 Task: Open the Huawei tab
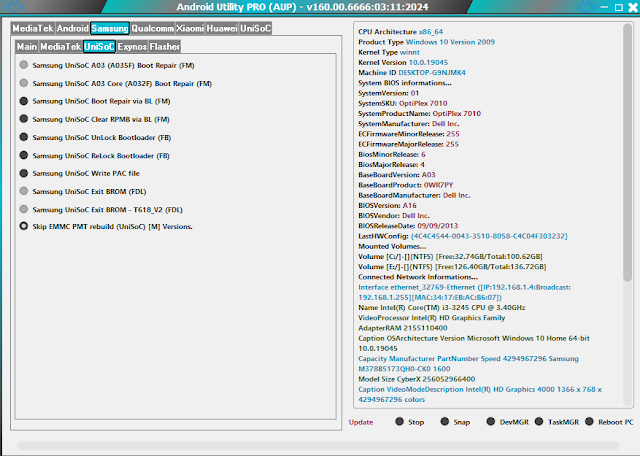click(222, 28)
